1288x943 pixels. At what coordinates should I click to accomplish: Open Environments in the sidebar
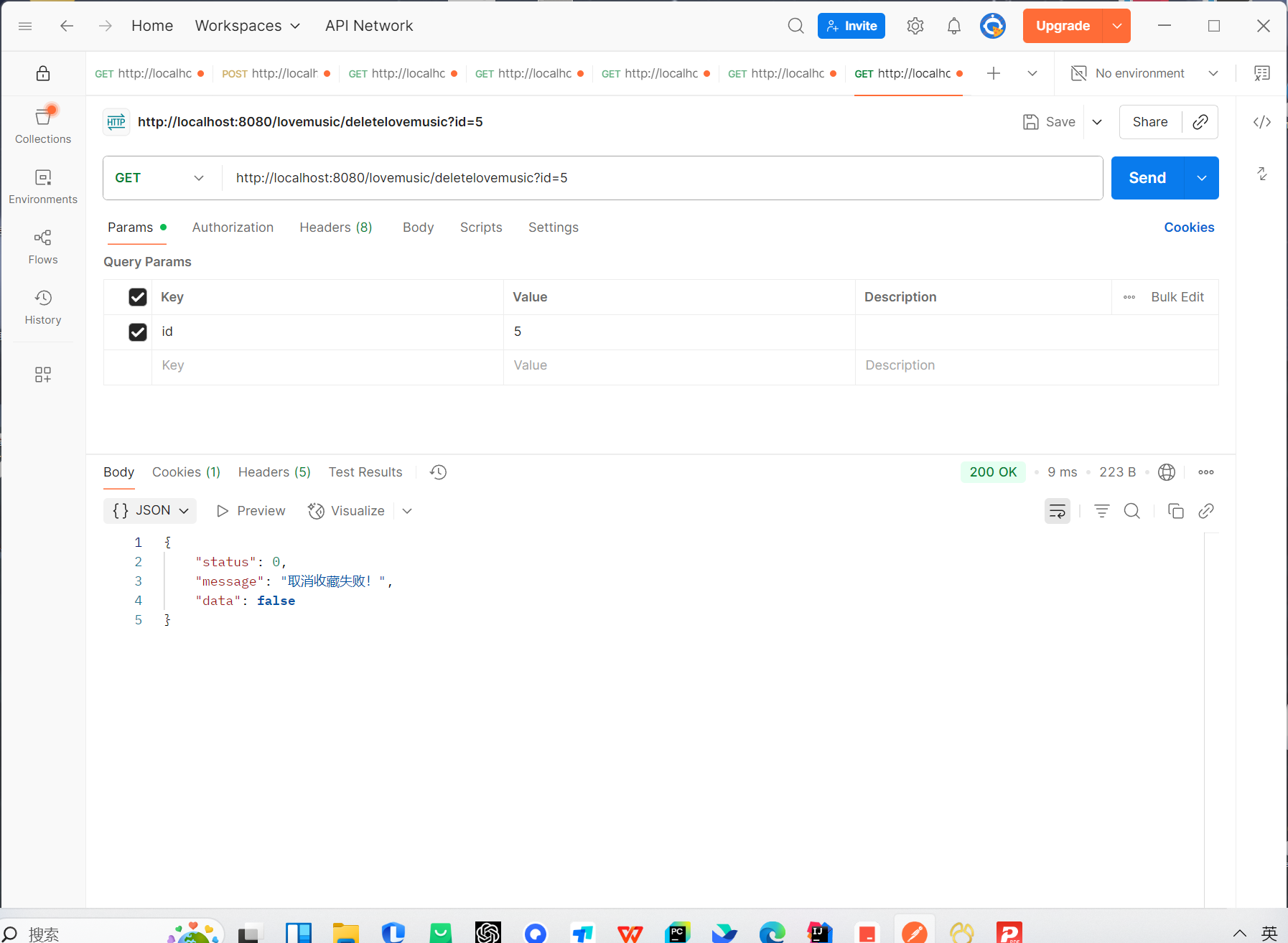[43, 187]
